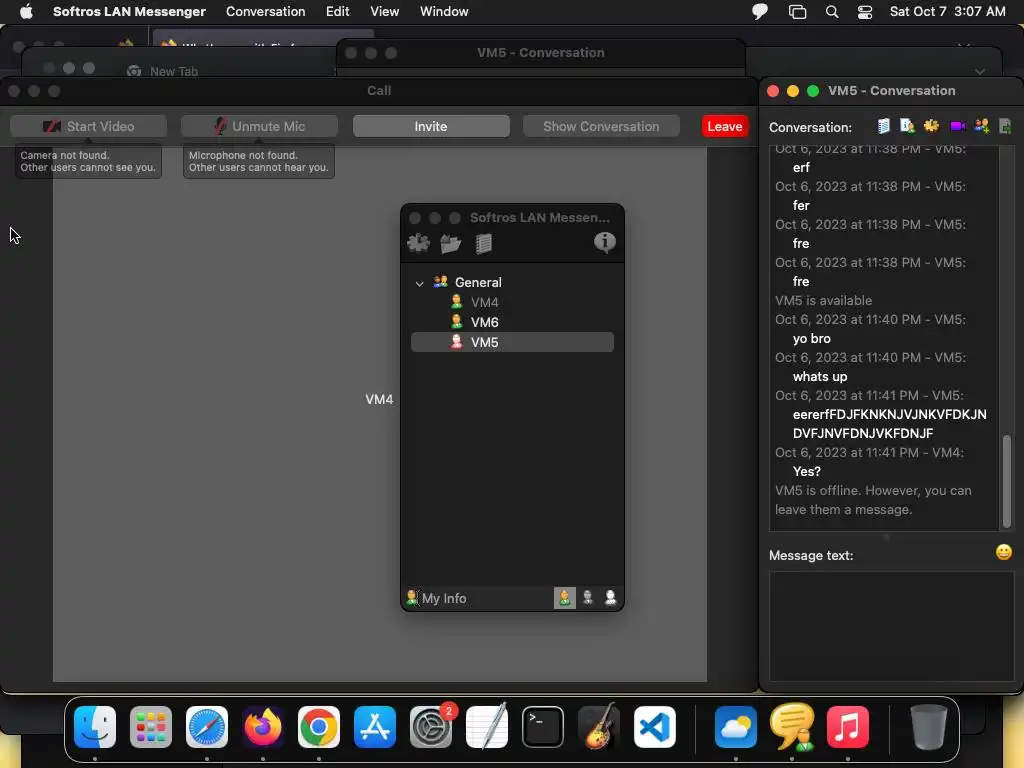Start video call with purple camera icon
Viewport: 1024px width, 768px height.
click(x=957, y=126)
